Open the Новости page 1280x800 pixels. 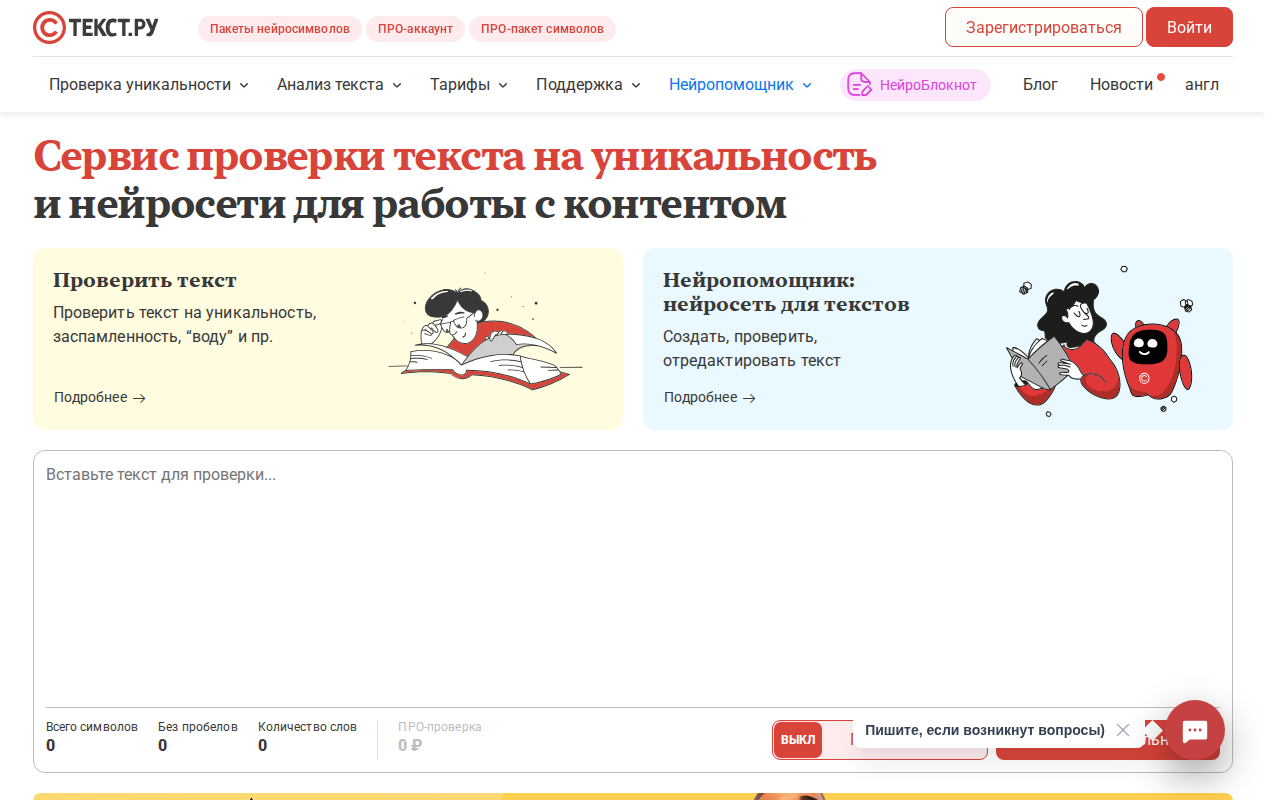(x=1121, y=85)
